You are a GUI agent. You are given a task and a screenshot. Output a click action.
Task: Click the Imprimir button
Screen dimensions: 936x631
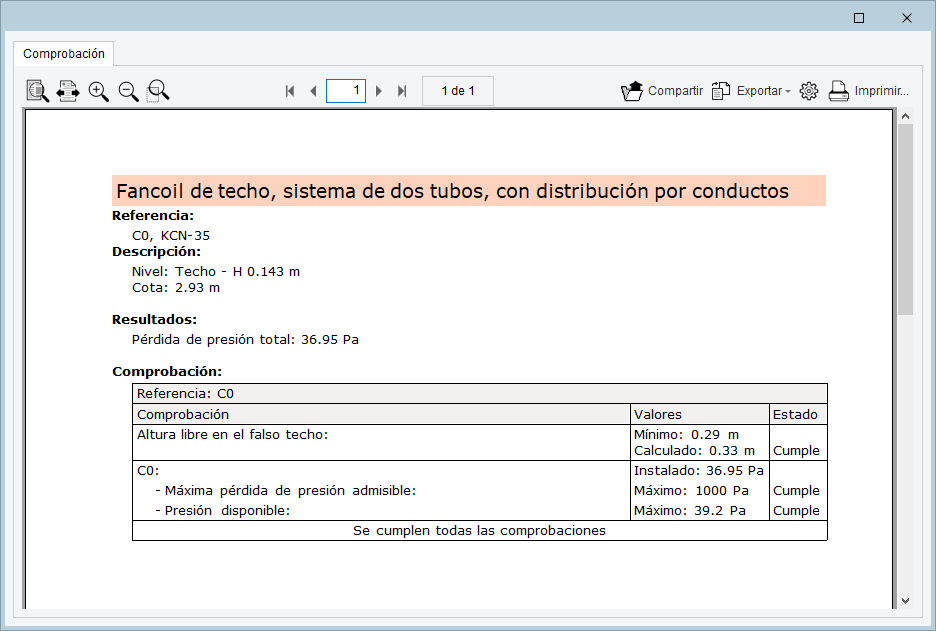tap(868, 91)
